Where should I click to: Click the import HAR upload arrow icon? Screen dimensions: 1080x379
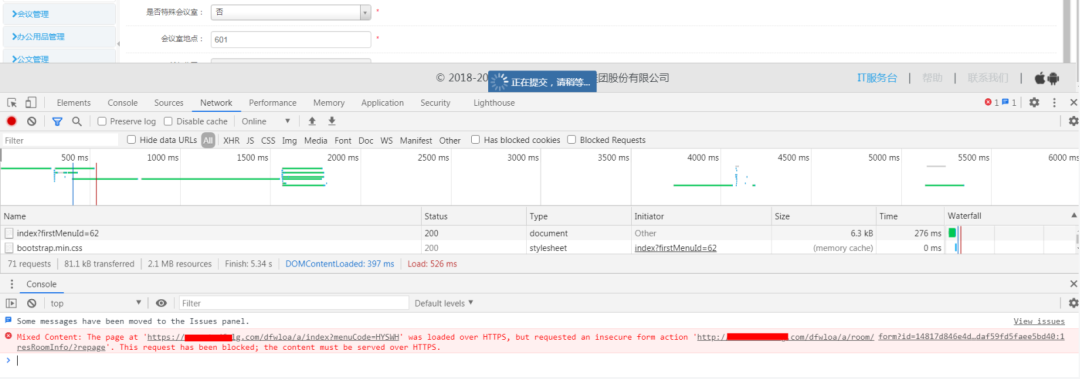(x=312, y=121)
